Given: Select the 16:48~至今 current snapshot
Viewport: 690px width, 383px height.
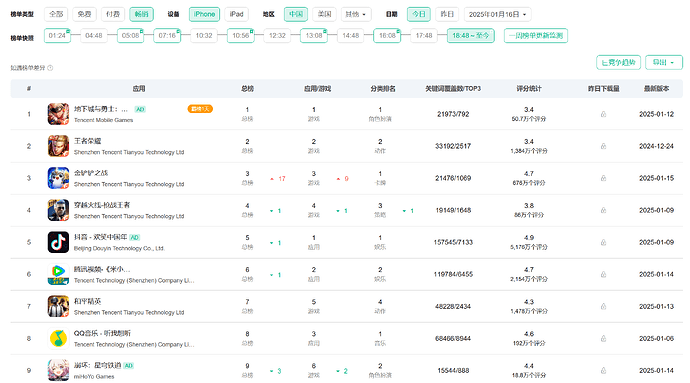Looking at the screenshot, I should [x=470, y=36].
